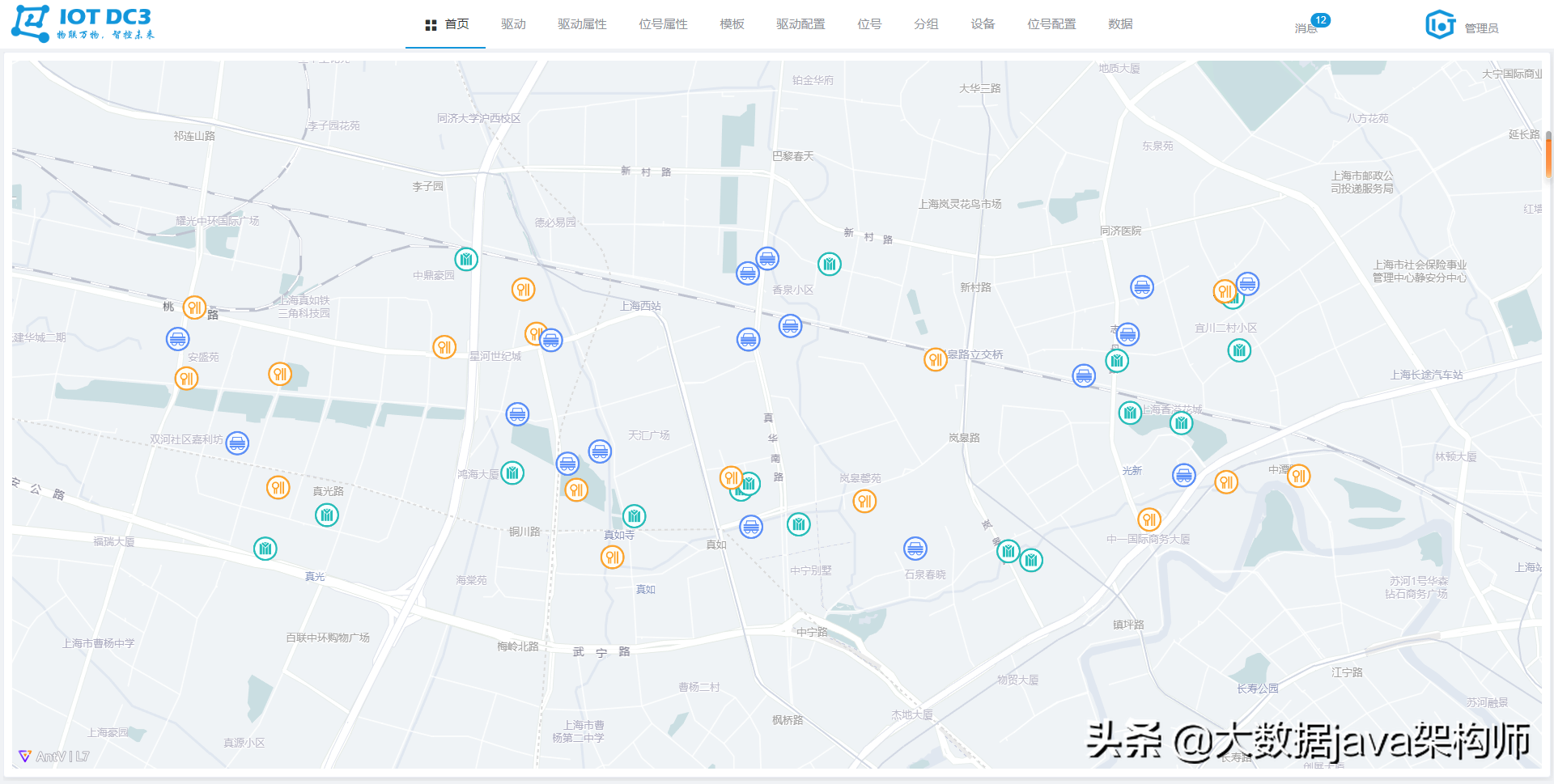The width and height of the screenshot is (1554, 784).
Task: Click restaurant marker below 真如寺
Action: pyautogui.click(x=613, y=557)
